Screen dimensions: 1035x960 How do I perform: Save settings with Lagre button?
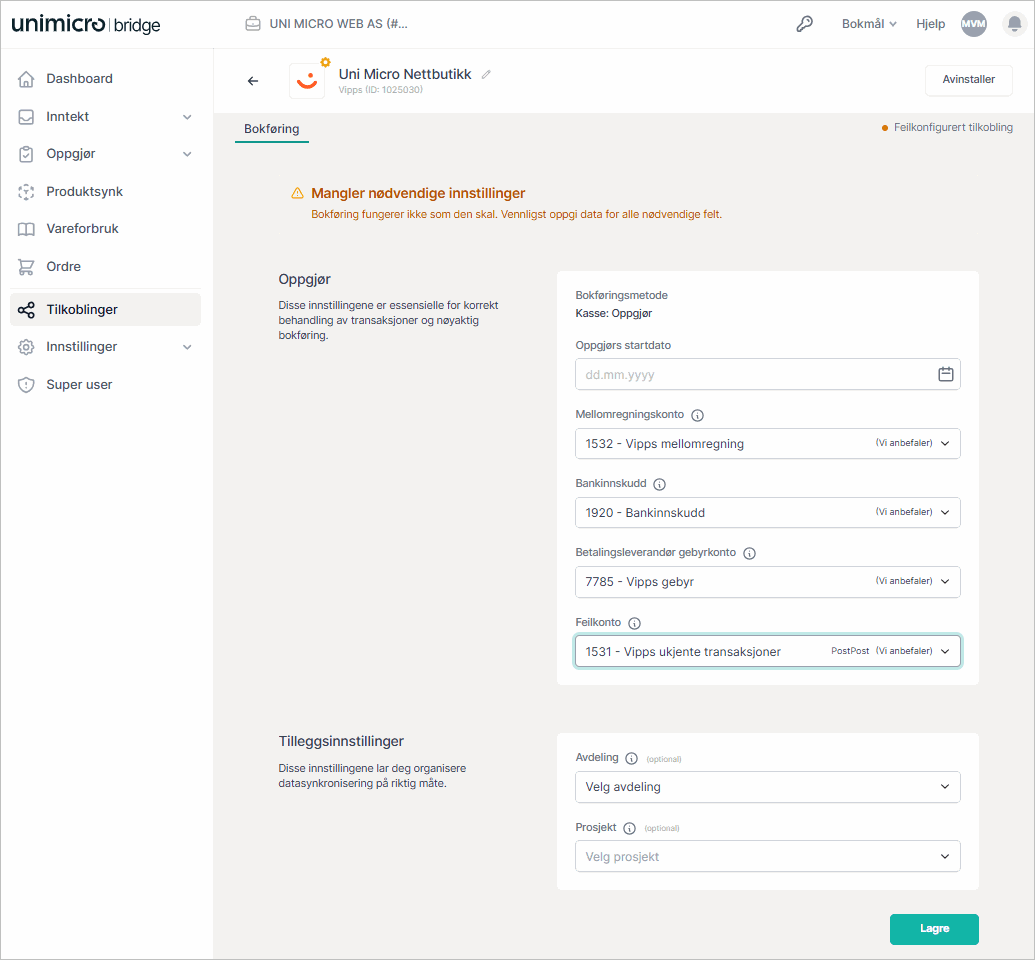tap(934, 928)
